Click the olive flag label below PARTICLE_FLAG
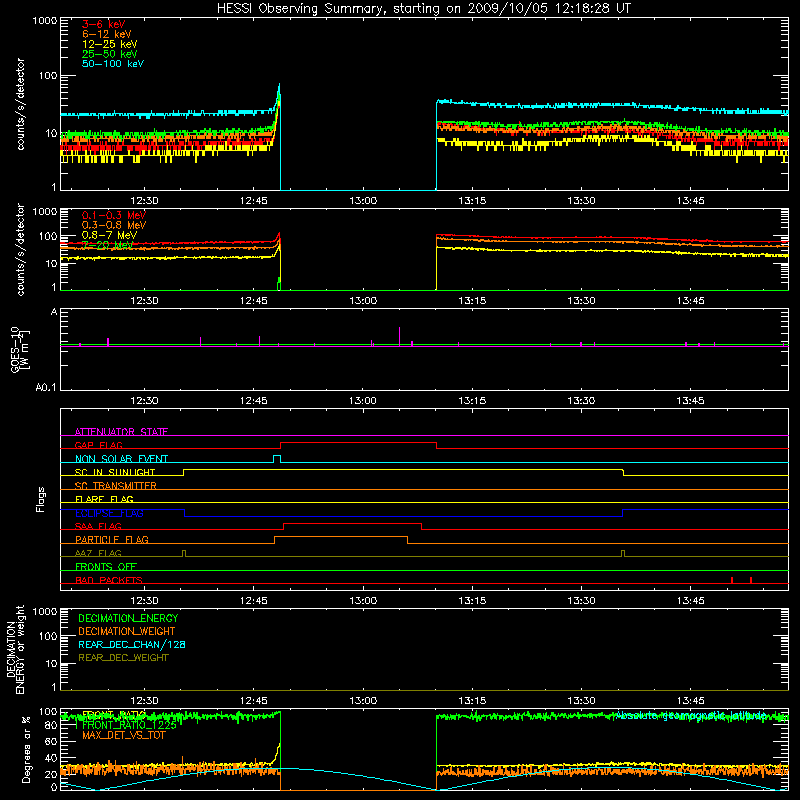The image size is (800, 800). (x=98, y=553)
